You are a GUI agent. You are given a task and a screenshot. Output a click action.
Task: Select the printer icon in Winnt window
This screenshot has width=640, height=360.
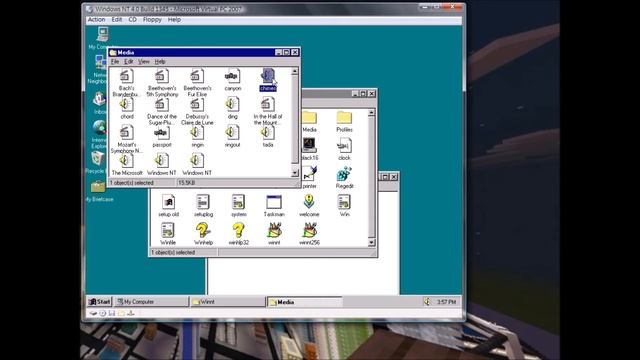click(x=309, y=174)
